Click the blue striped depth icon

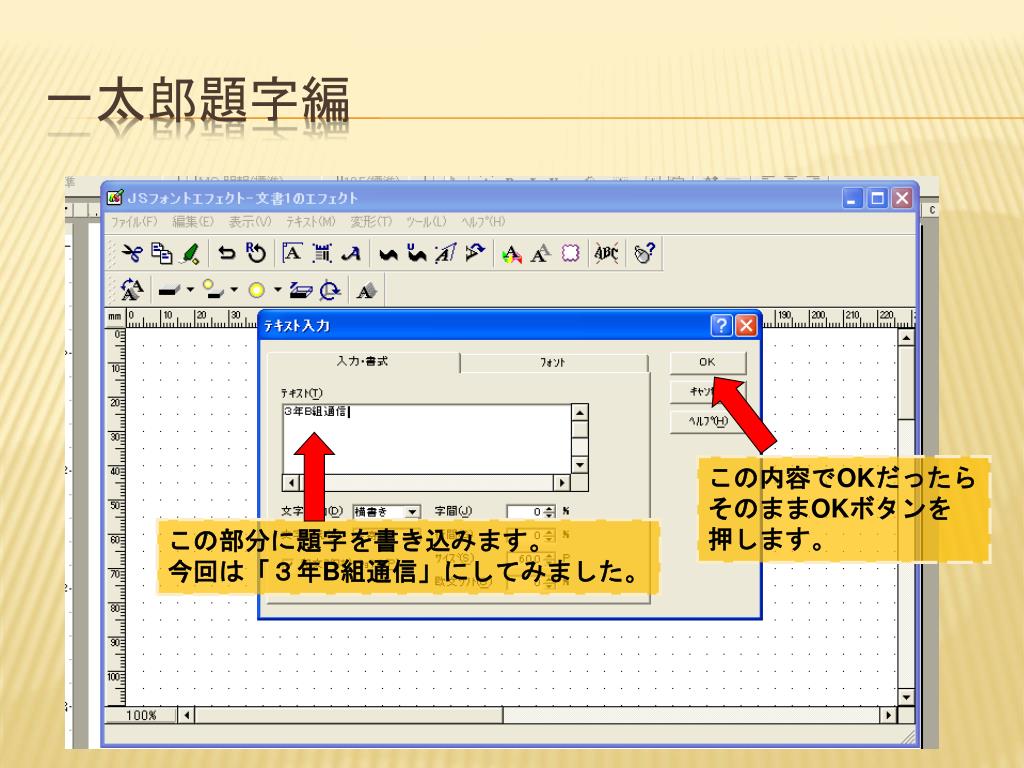300,290
